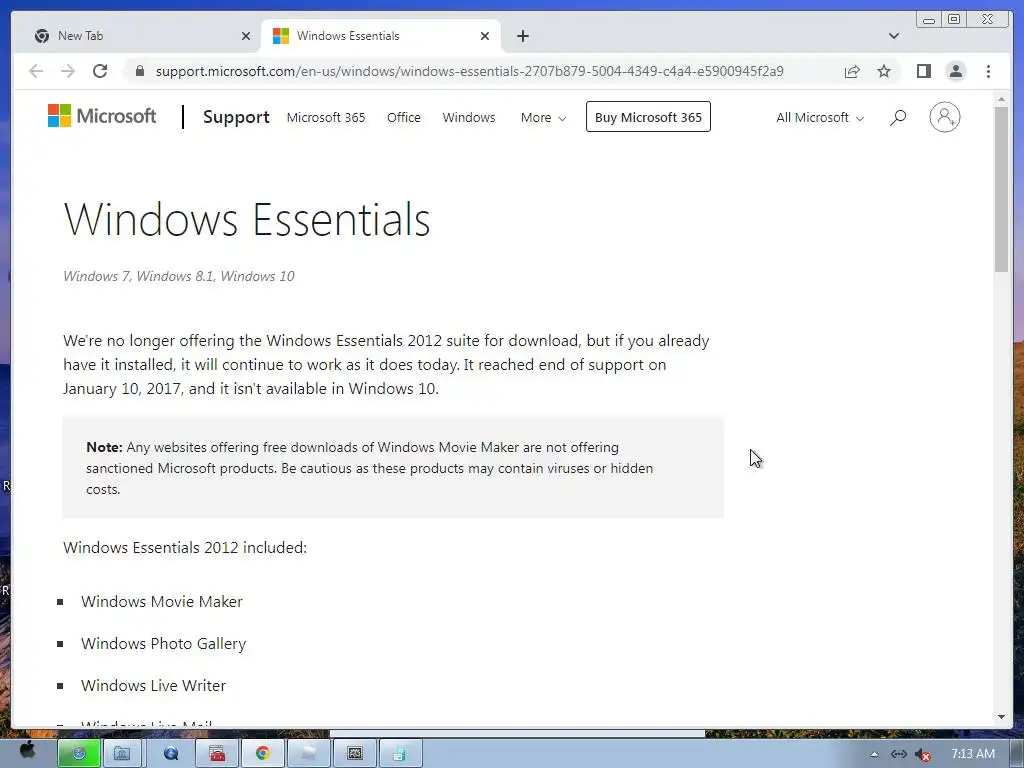The image size is (1024, 768).
Task: Expand the All Microsoft dropdown
Action: [820, 118]
